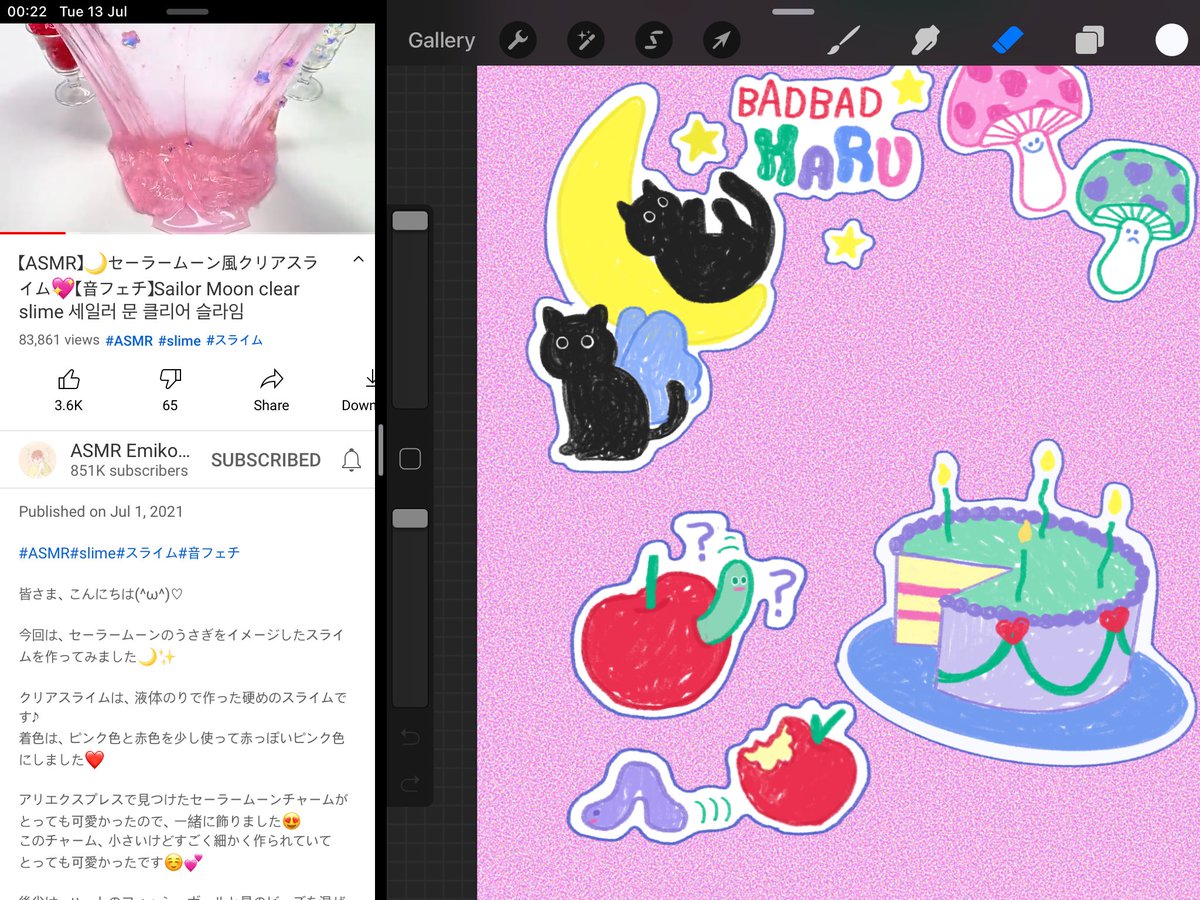Select the Eraser tool
The height and width of the screenshot is (900, 1200).
tap(1008, 40)
